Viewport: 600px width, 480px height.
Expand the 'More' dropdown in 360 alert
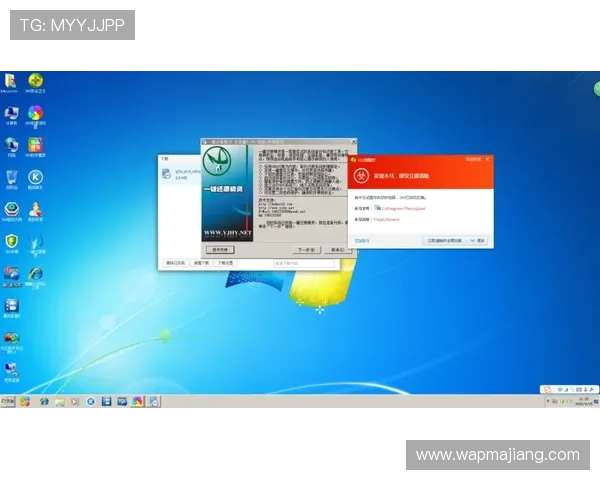click(480, 240)
